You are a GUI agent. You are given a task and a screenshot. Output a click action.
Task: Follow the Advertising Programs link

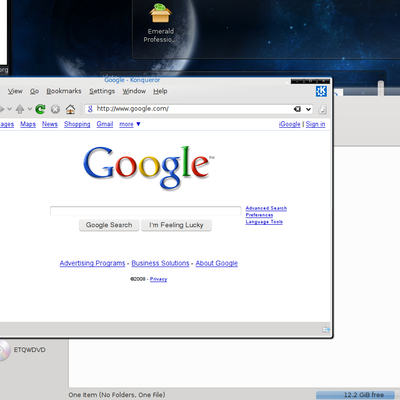[92, 263]
